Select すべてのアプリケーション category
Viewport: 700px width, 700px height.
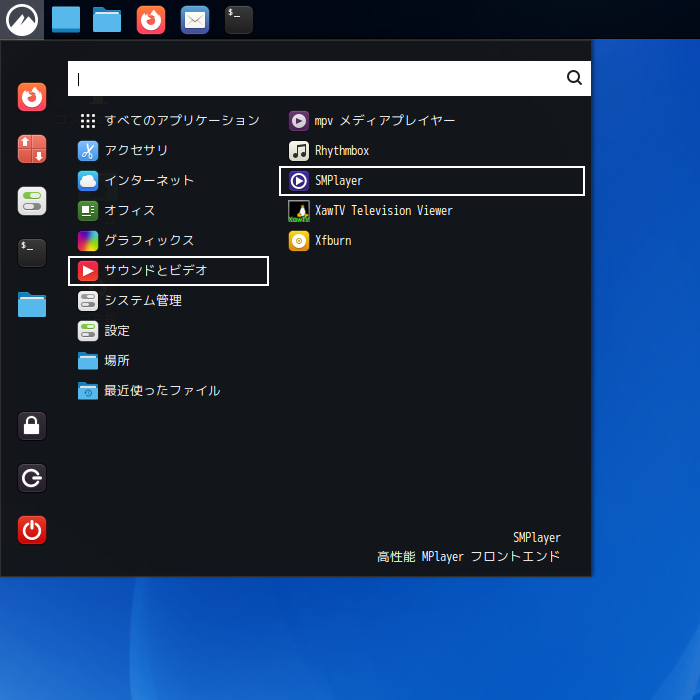click(x=168, y=121)
